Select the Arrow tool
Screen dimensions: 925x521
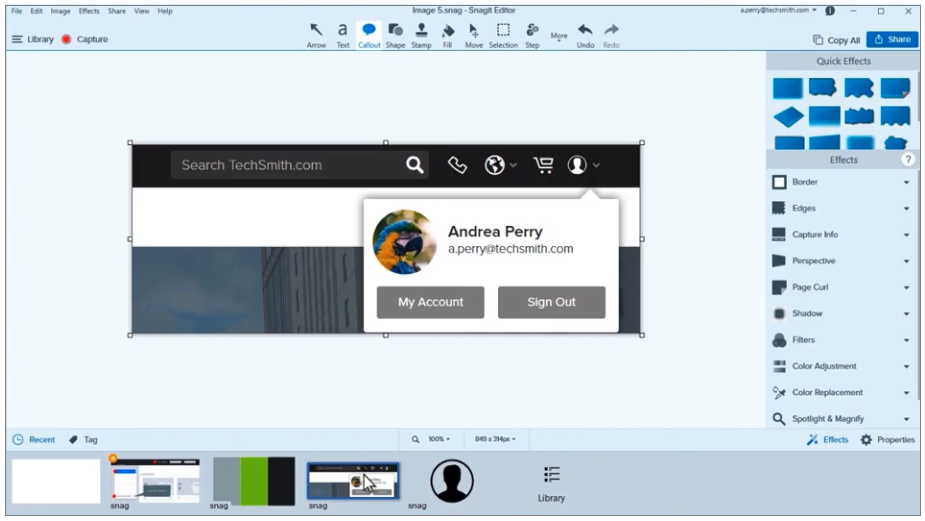tap(316, 35)
